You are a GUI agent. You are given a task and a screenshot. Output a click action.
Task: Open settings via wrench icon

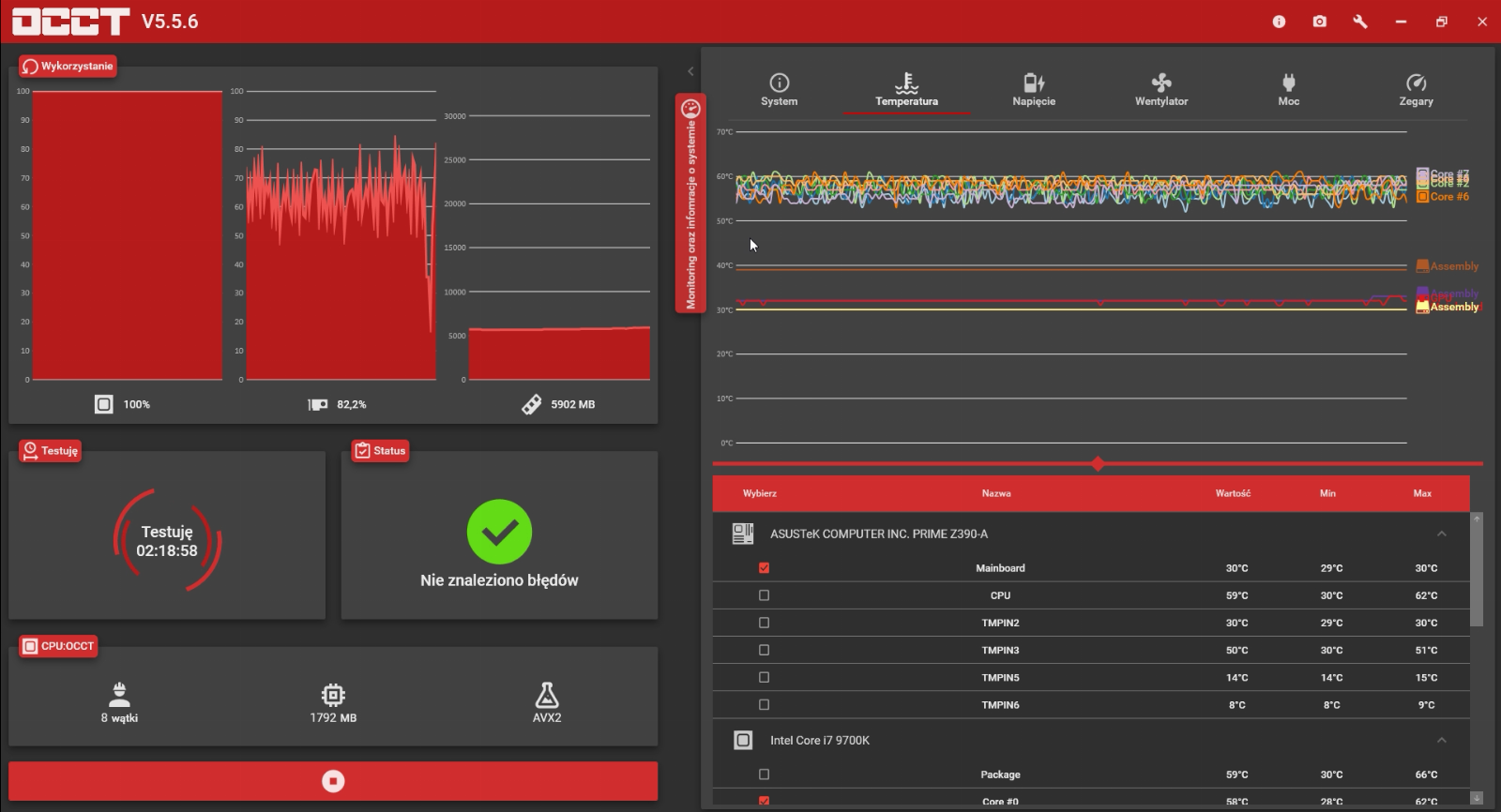point(1360,22)
